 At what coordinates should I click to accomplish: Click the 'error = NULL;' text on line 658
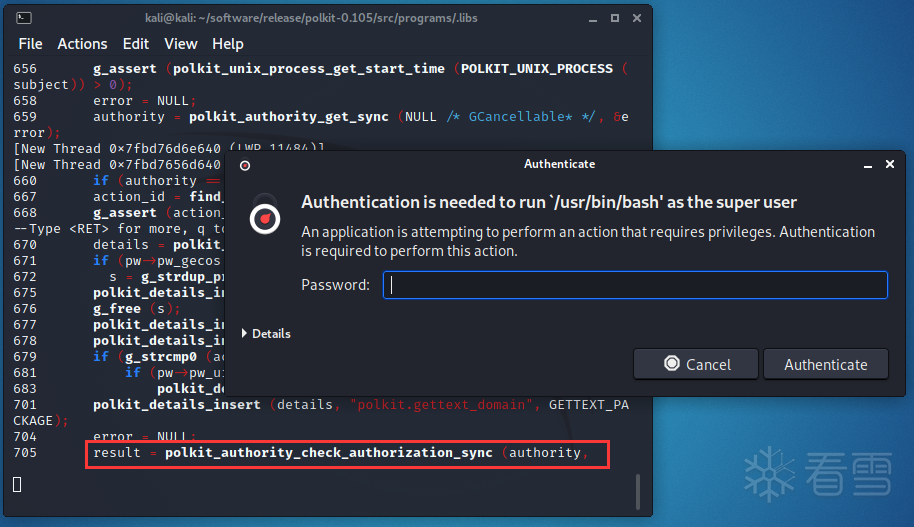point(145,101)
